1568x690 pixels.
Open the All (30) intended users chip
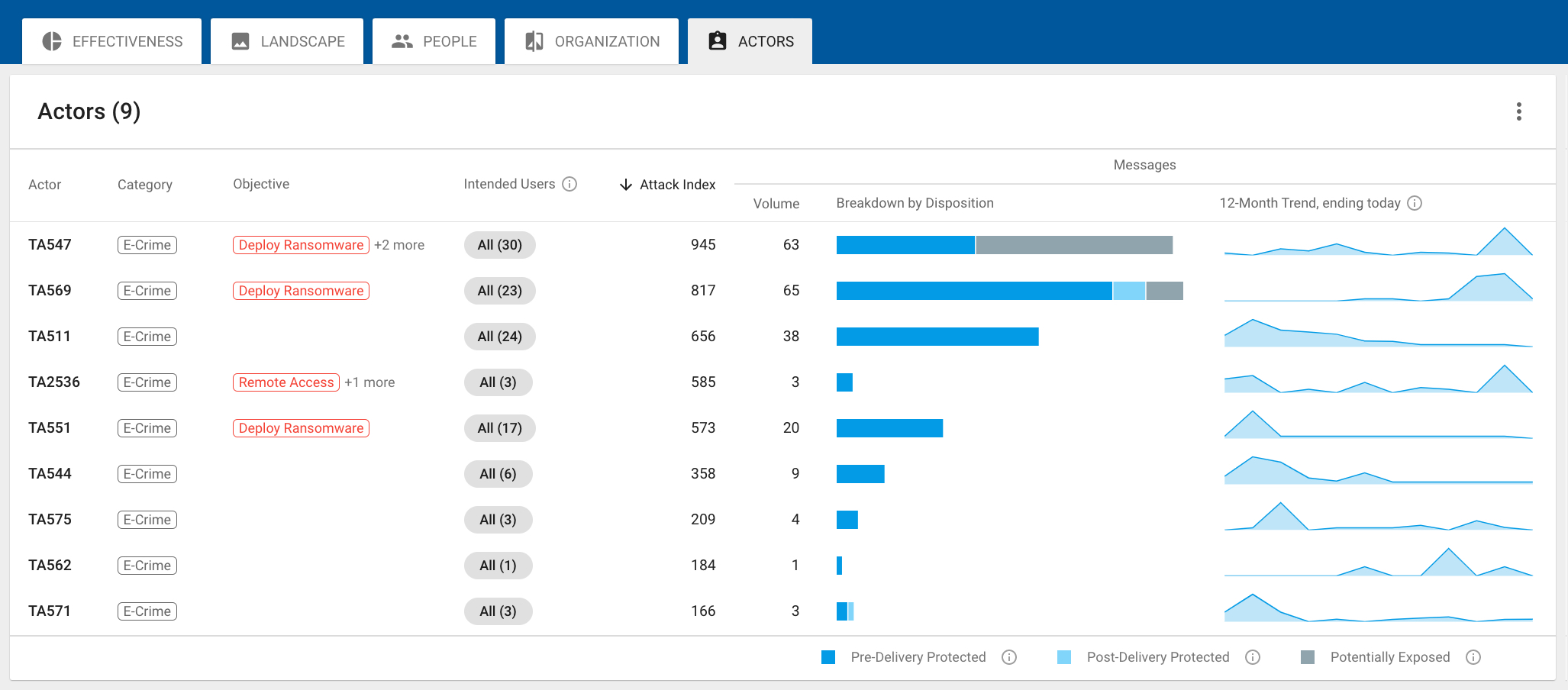click(499, 245)
